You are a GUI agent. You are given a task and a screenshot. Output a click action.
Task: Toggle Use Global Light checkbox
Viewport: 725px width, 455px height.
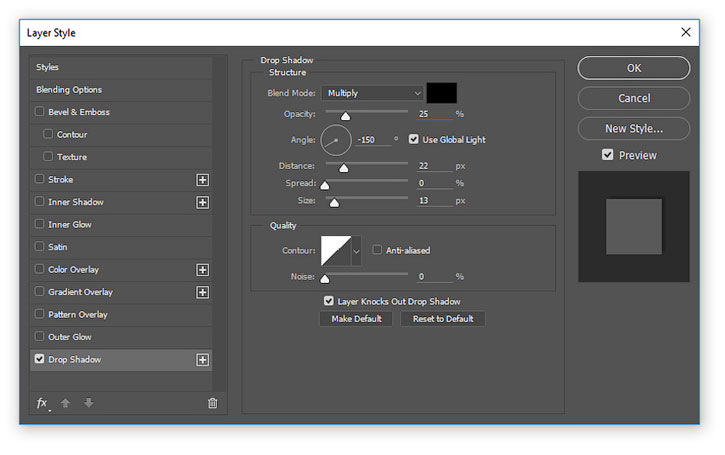[414, 139]
